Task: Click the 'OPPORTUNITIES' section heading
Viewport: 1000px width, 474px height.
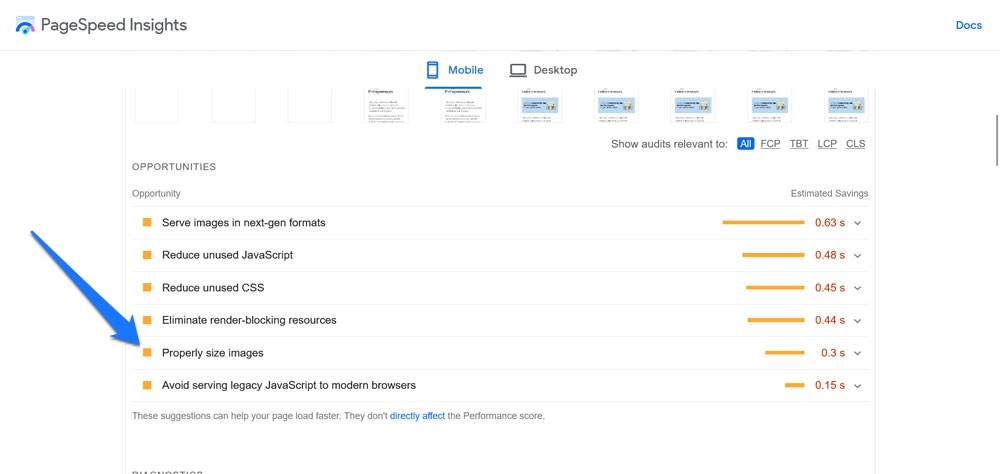Action: 174,167
